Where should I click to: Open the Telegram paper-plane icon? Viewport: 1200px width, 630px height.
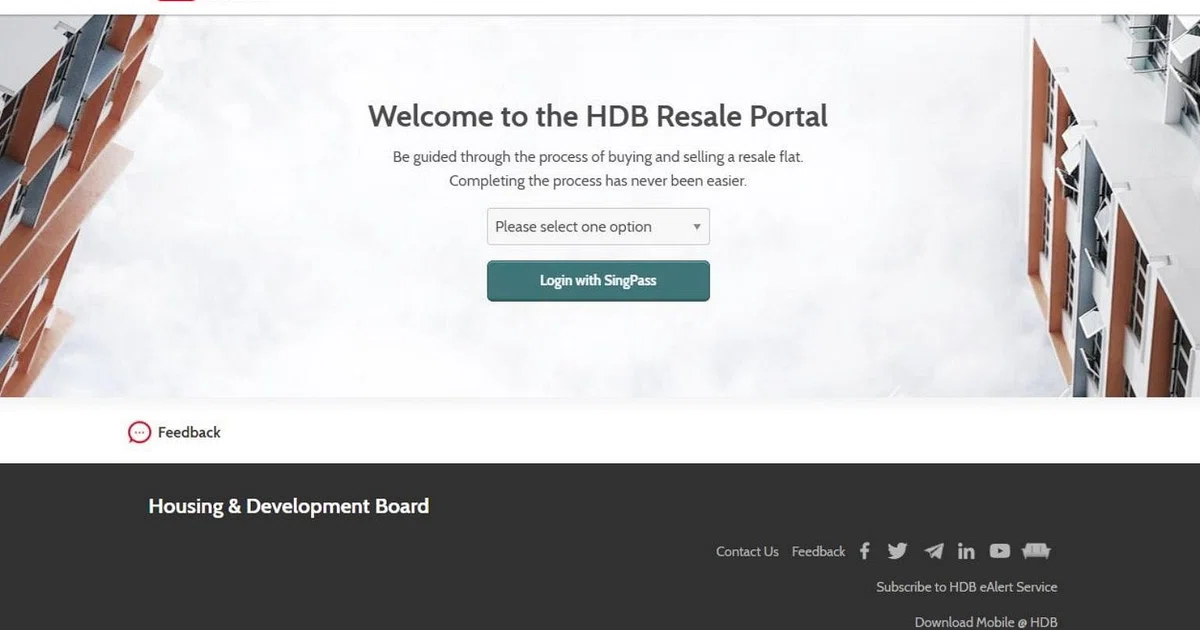pyautogui.click(x=934, y=551)
